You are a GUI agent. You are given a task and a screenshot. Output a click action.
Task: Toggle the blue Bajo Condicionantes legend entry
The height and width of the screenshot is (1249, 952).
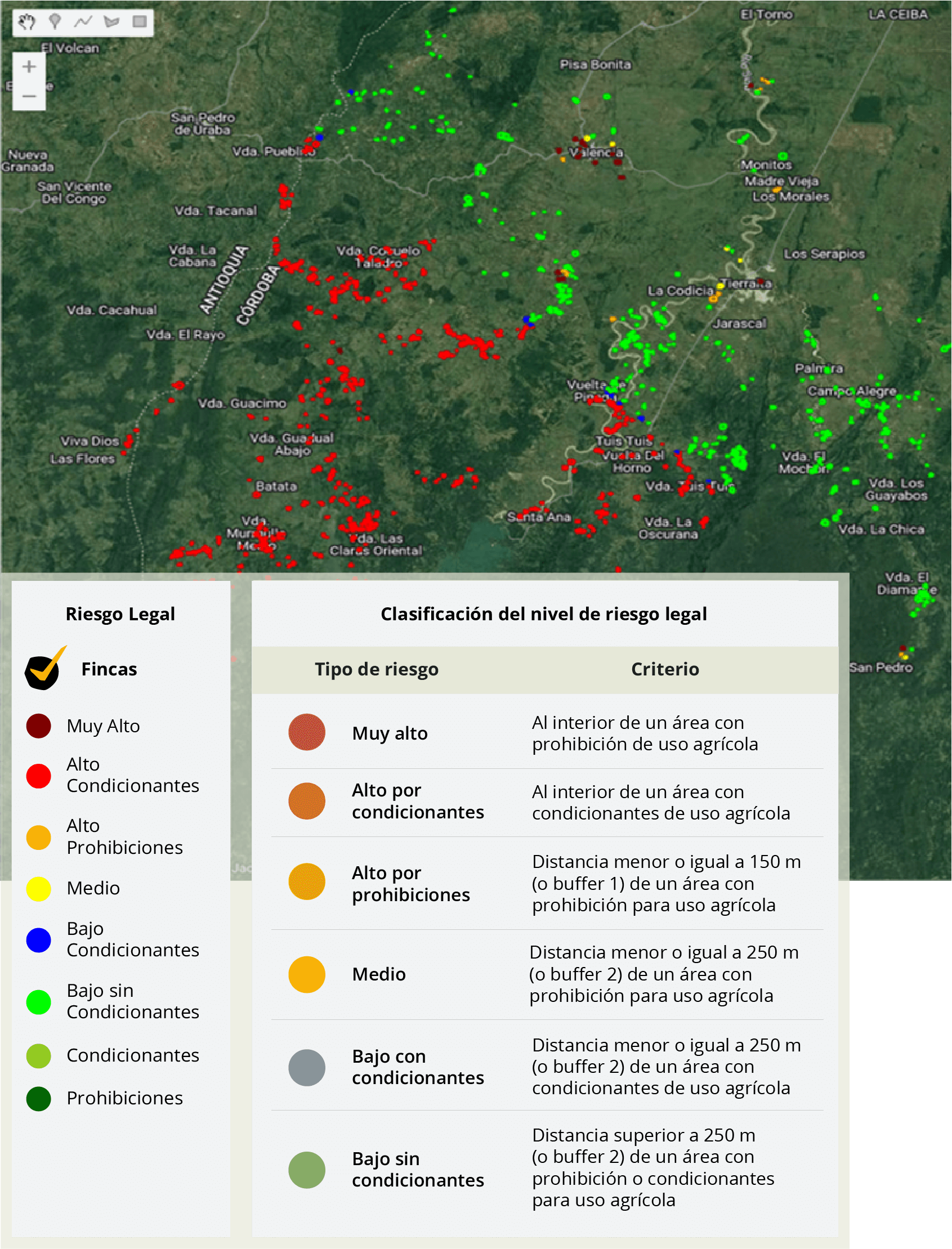(38, 940)
